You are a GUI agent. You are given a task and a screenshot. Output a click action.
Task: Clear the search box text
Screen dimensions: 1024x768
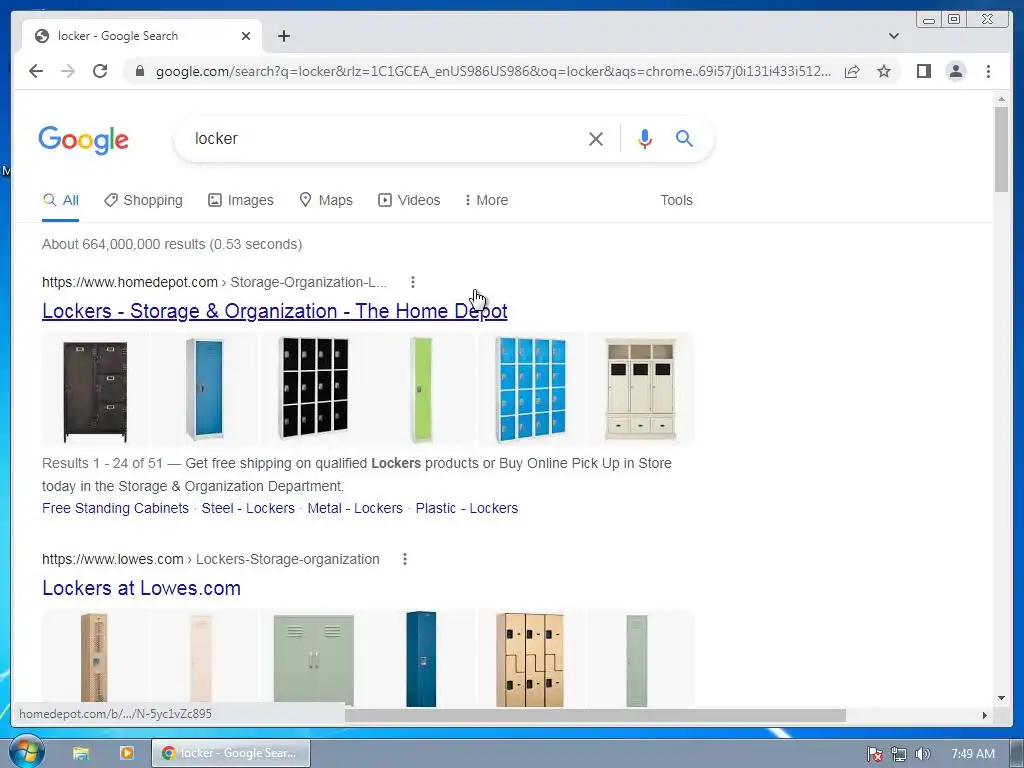[x=596, y=138]
